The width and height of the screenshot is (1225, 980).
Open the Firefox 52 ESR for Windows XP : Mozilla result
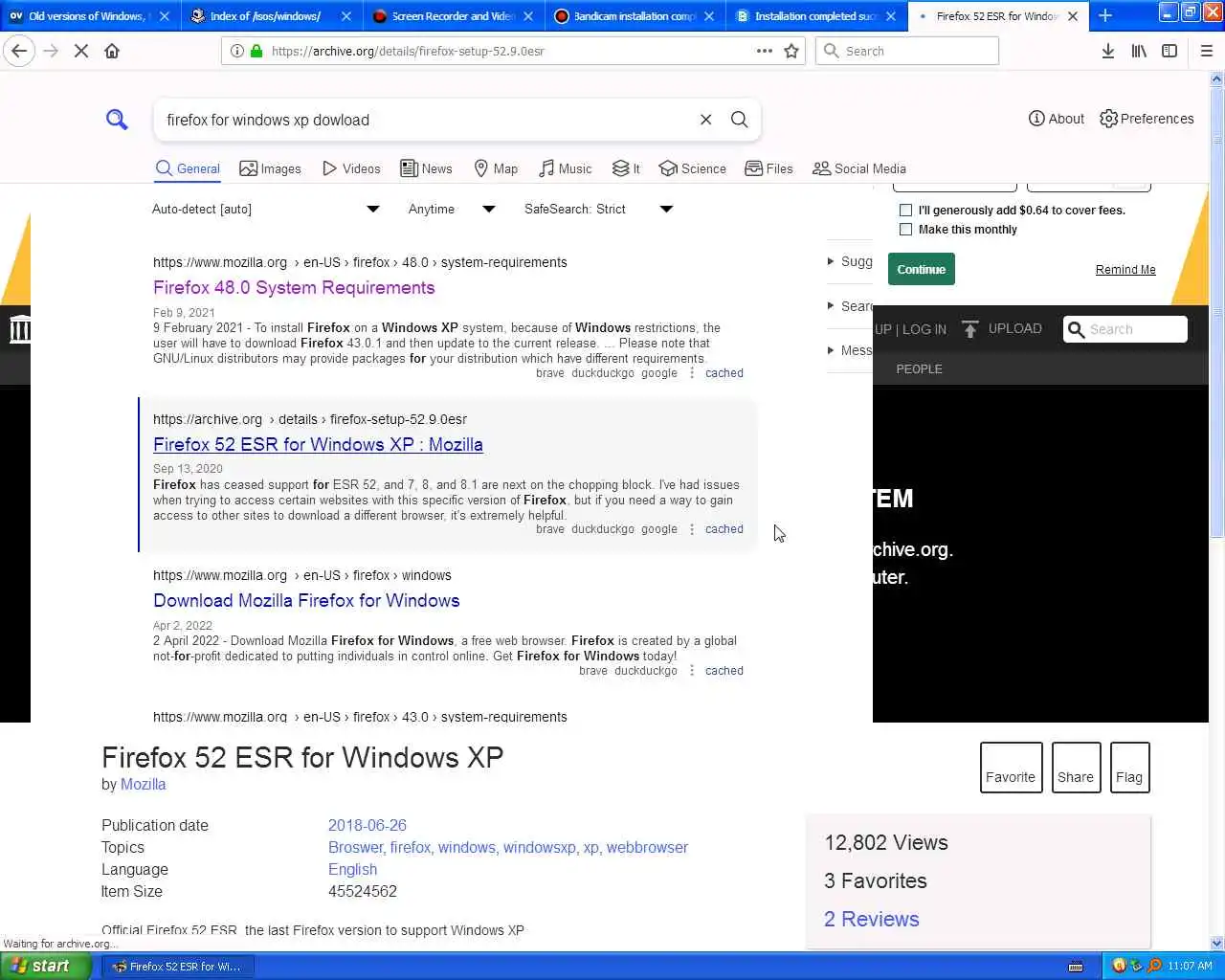click(x=318, y=445)
